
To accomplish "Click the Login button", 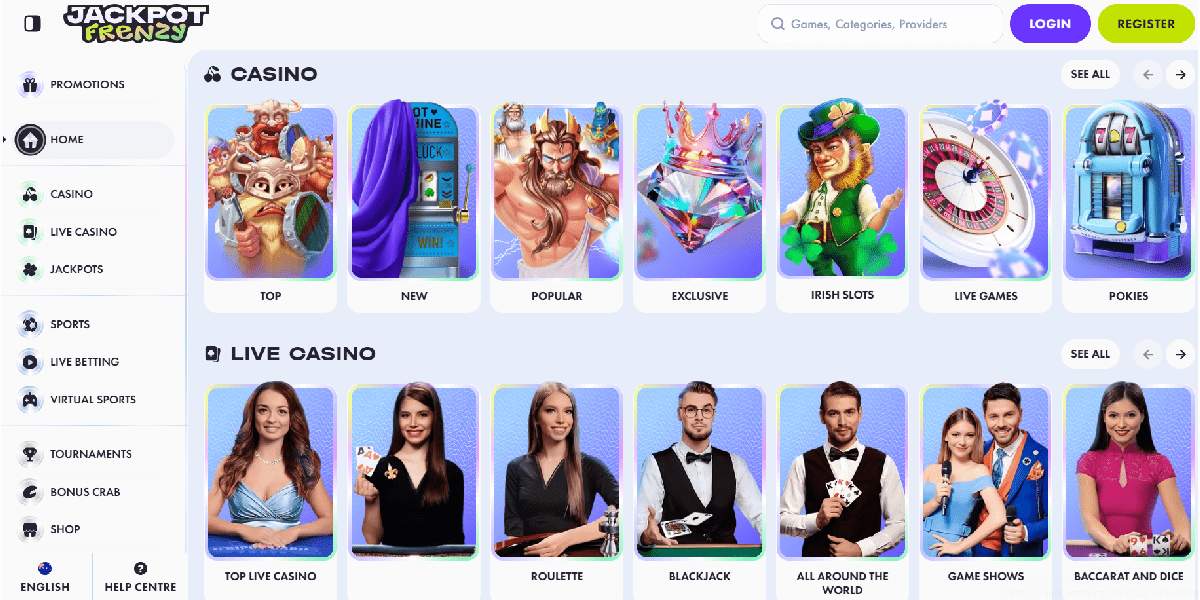I will [x=1050, y=24].
